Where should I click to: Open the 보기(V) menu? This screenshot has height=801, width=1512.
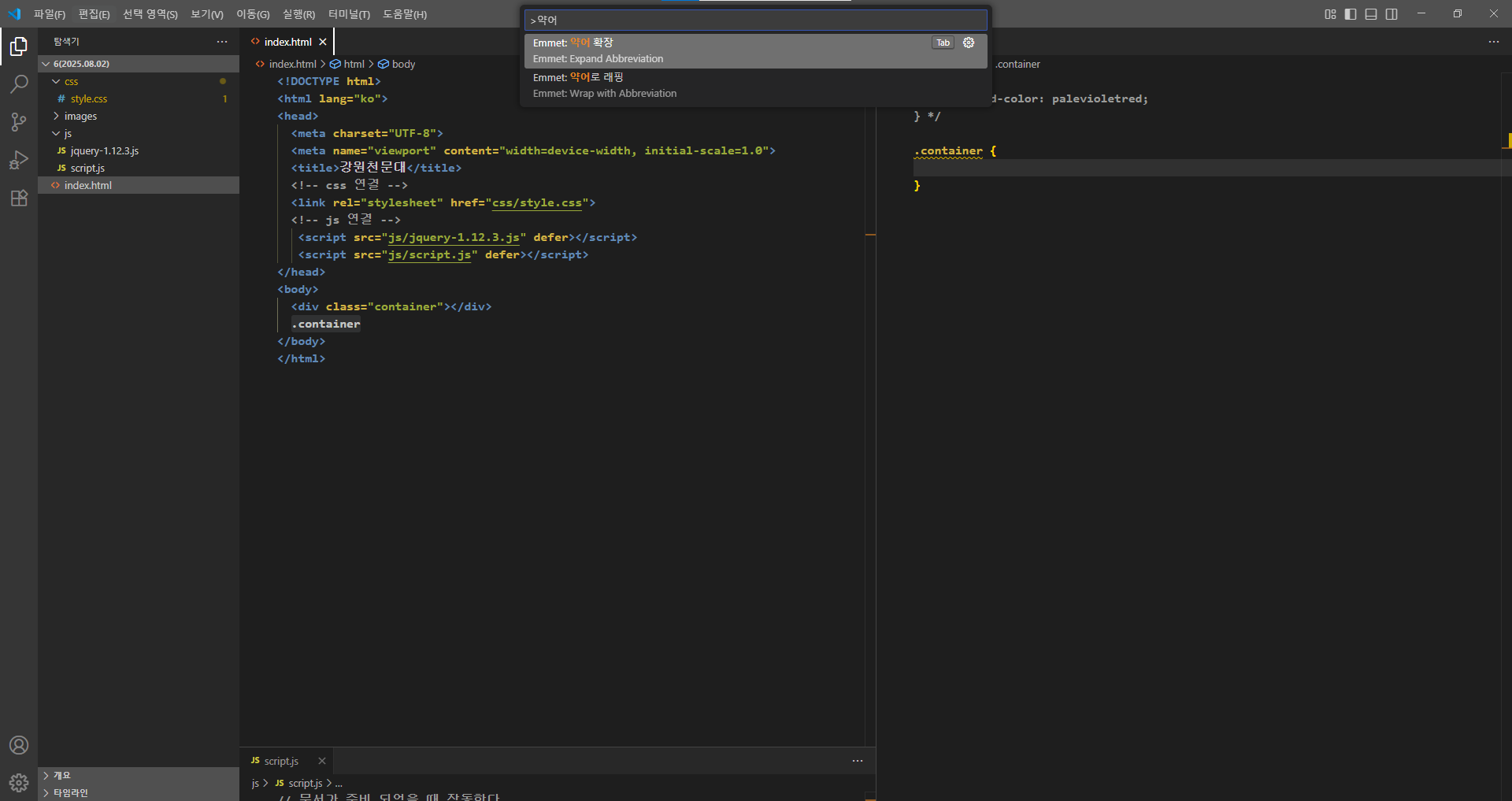[x=207, y=14]
